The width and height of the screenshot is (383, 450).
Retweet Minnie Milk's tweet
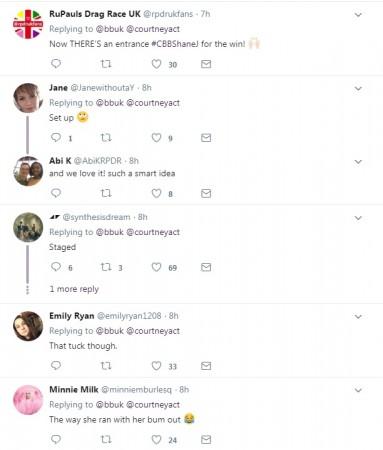[x=106, y=439]
